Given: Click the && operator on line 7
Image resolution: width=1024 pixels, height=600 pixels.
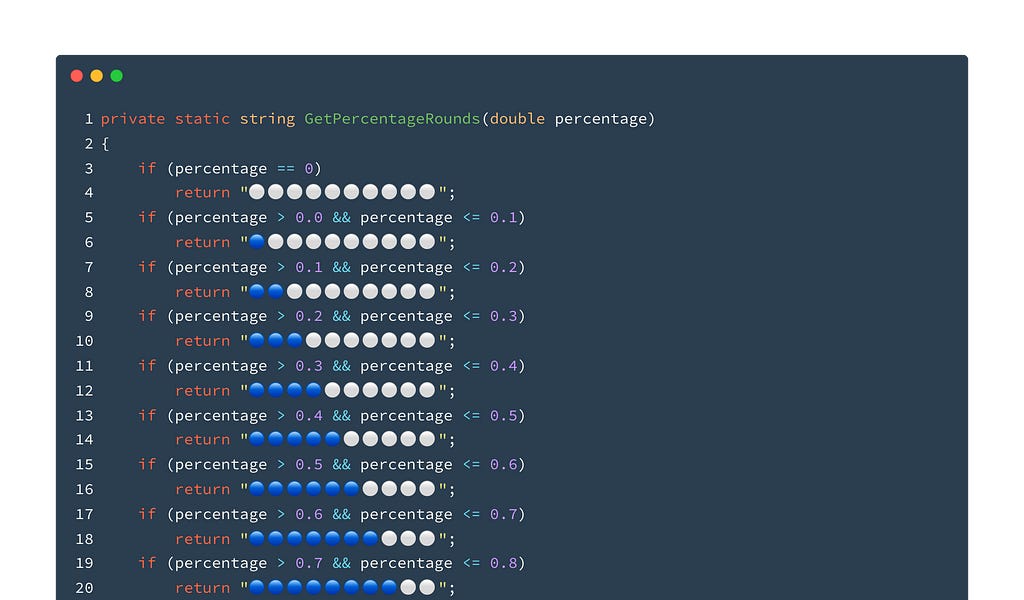Looking at the screenshot, I should click(340, 267).
